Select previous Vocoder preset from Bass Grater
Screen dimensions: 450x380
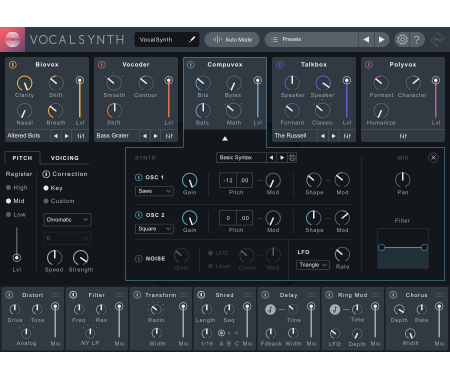coord(145,136)
